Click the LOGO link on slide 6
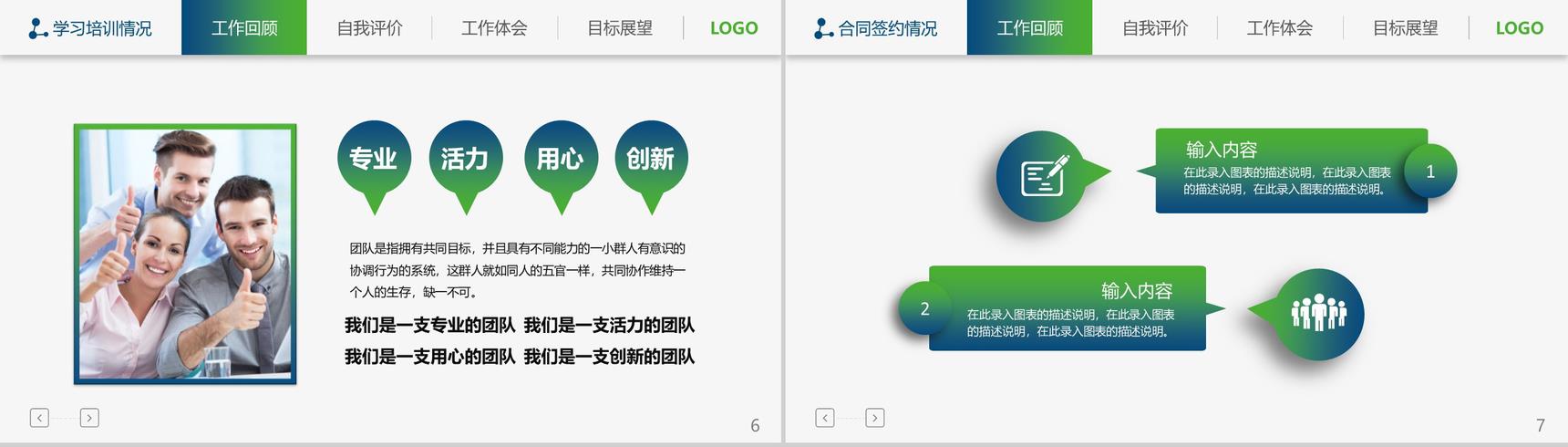The image size is (1568, 447). [x=734, y=28]
